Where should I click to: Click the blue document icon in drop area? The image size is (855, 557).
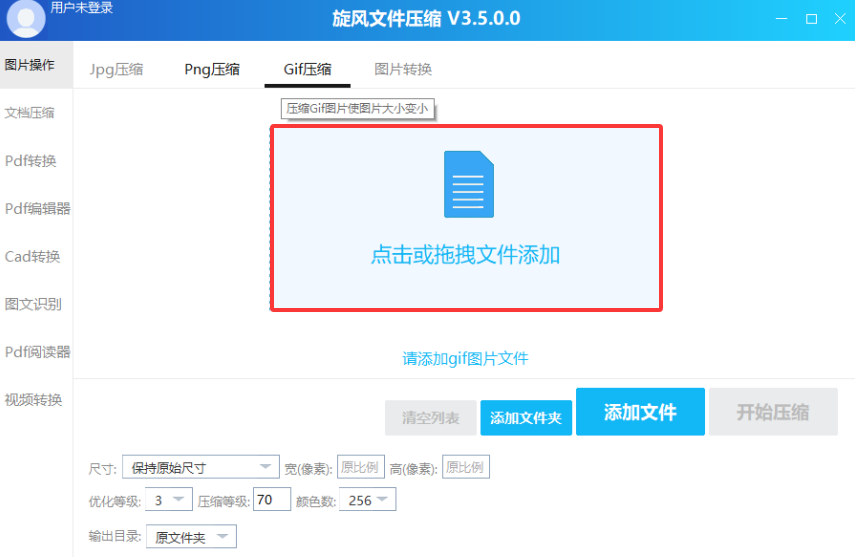pos(469,184)
